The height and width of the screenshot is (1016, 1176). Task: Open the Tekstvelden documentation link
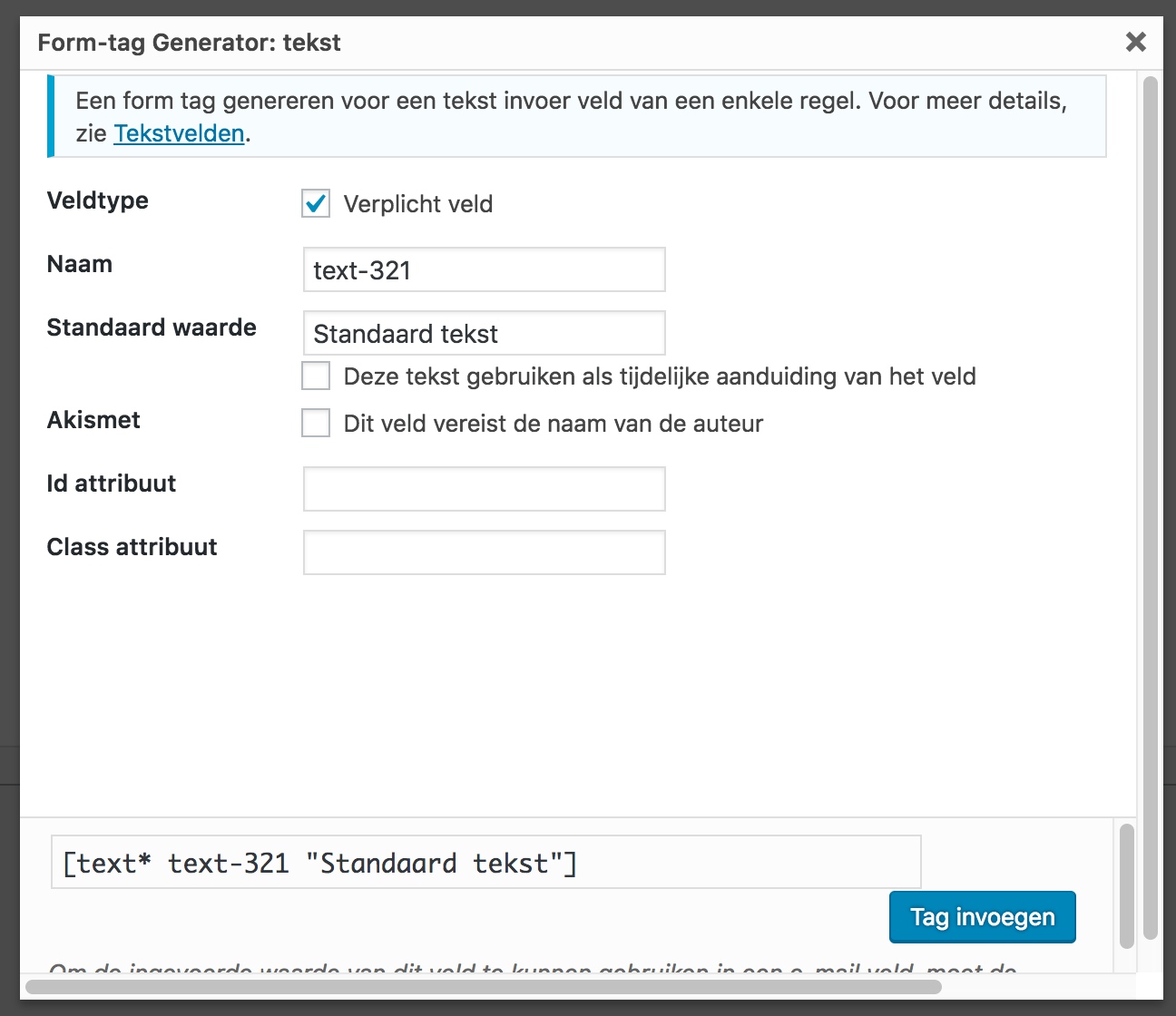pyautogui.click(x=179, y=133)
